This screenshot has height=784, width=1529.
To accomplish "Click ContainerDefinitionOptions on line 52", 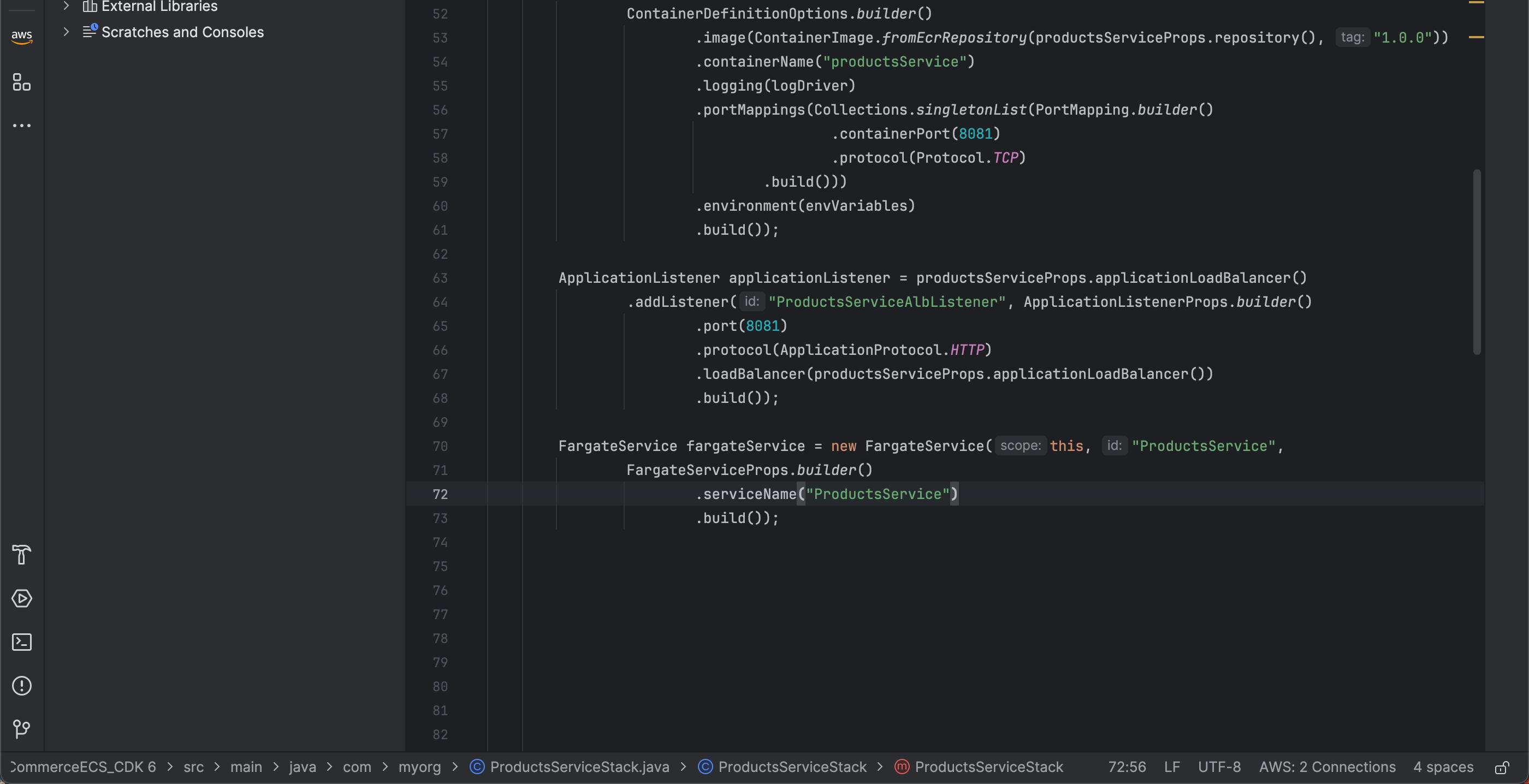I will click(737, 14).
